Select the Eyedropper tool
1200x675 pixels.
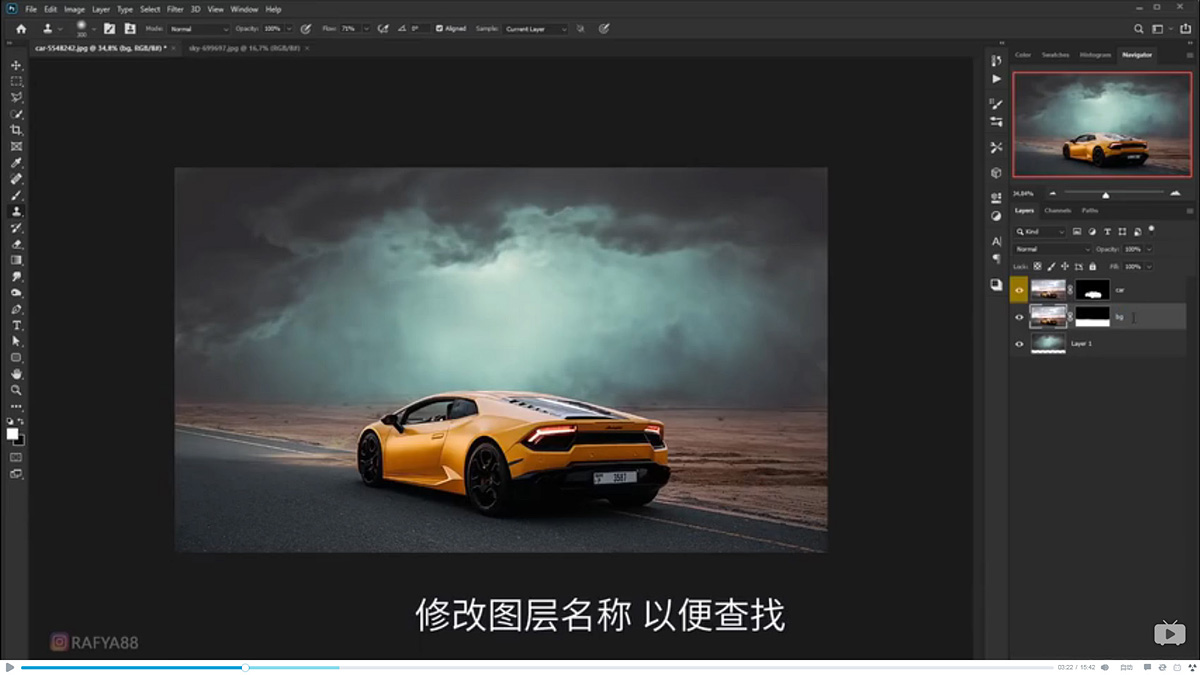point(15,162)
